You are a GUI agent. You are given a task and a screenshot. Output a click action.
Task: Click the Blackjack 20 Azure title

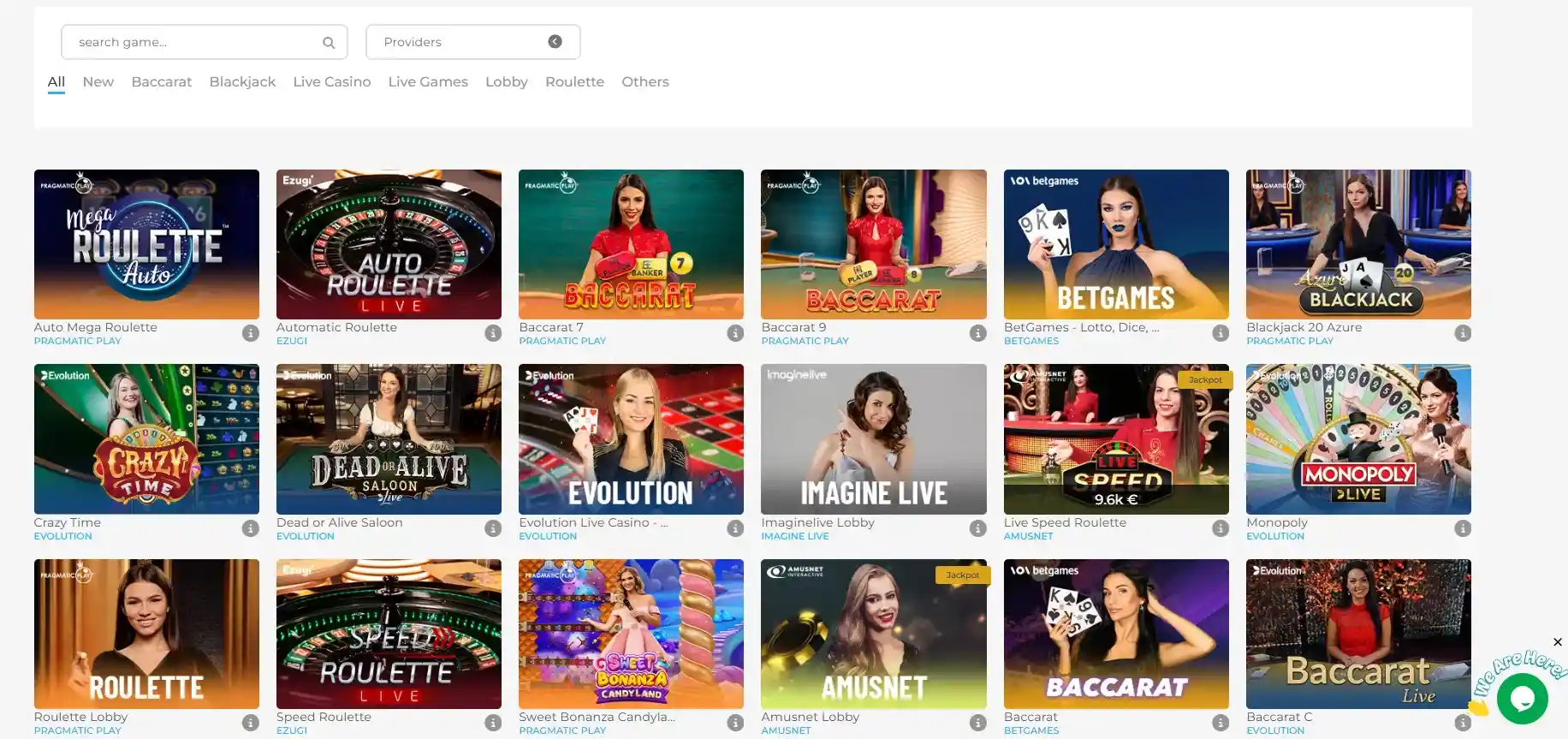[x=1304, y=327]
